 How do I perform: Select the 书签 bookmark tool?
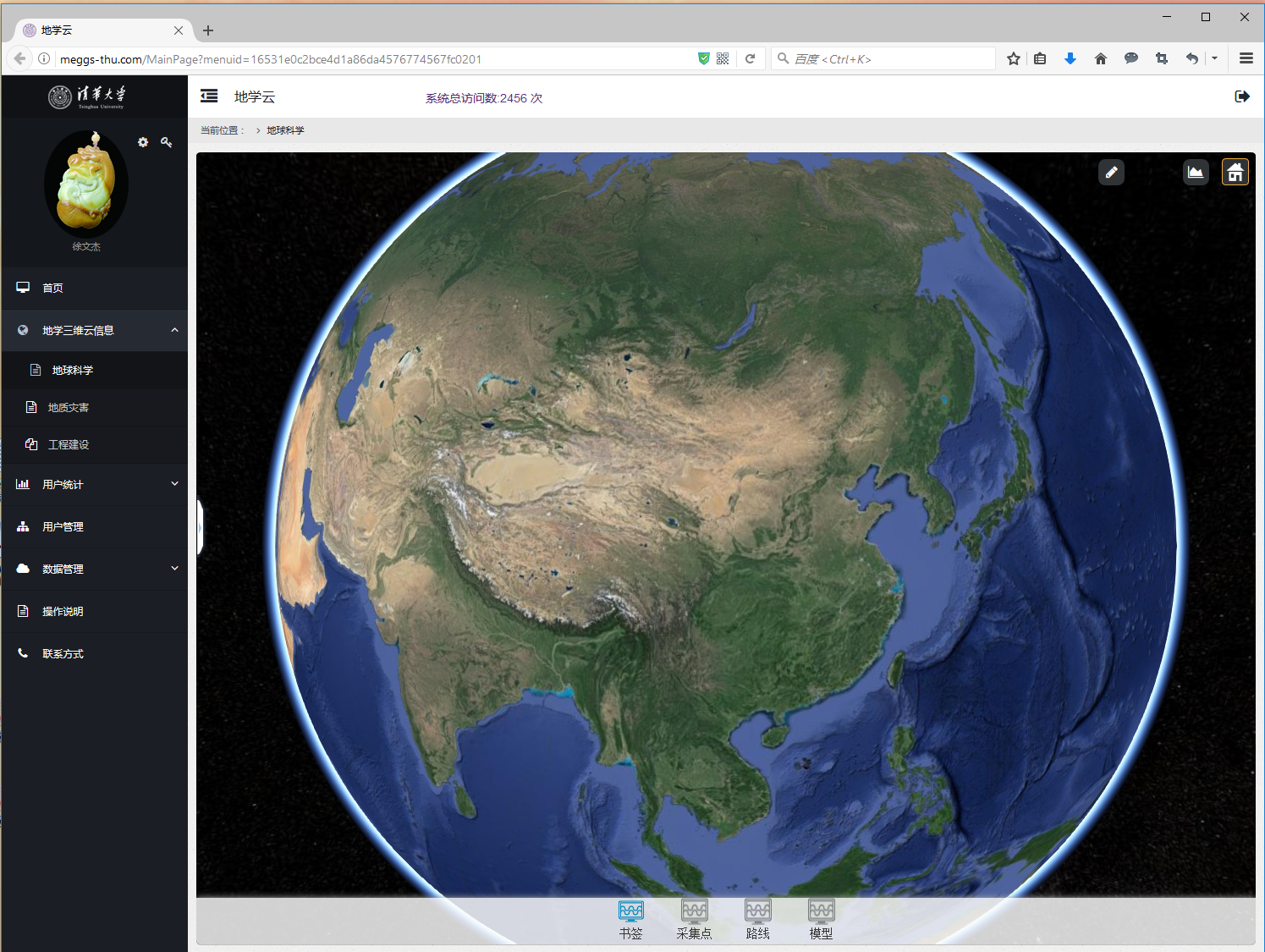pyautogui.click(x=630, y=919)
